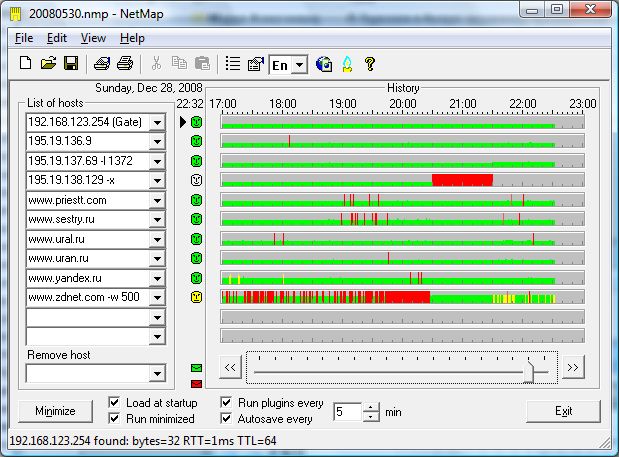Click the globe icon in toolbar
619x457 pixels.
324,64
